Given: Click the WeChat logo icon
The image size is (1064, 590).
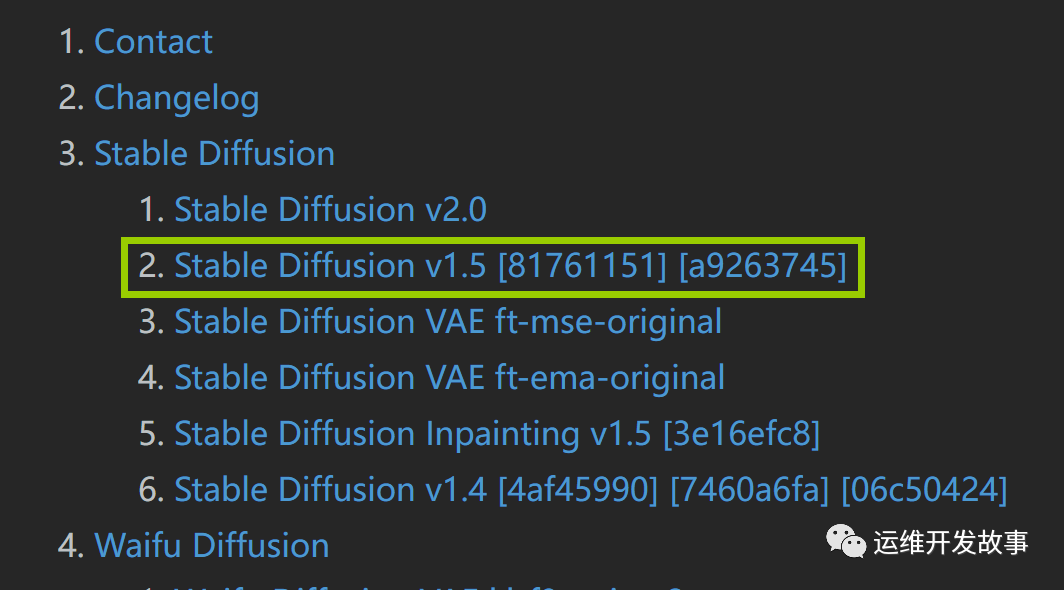Looking at the screenshot, I should [x=845, y=541].
